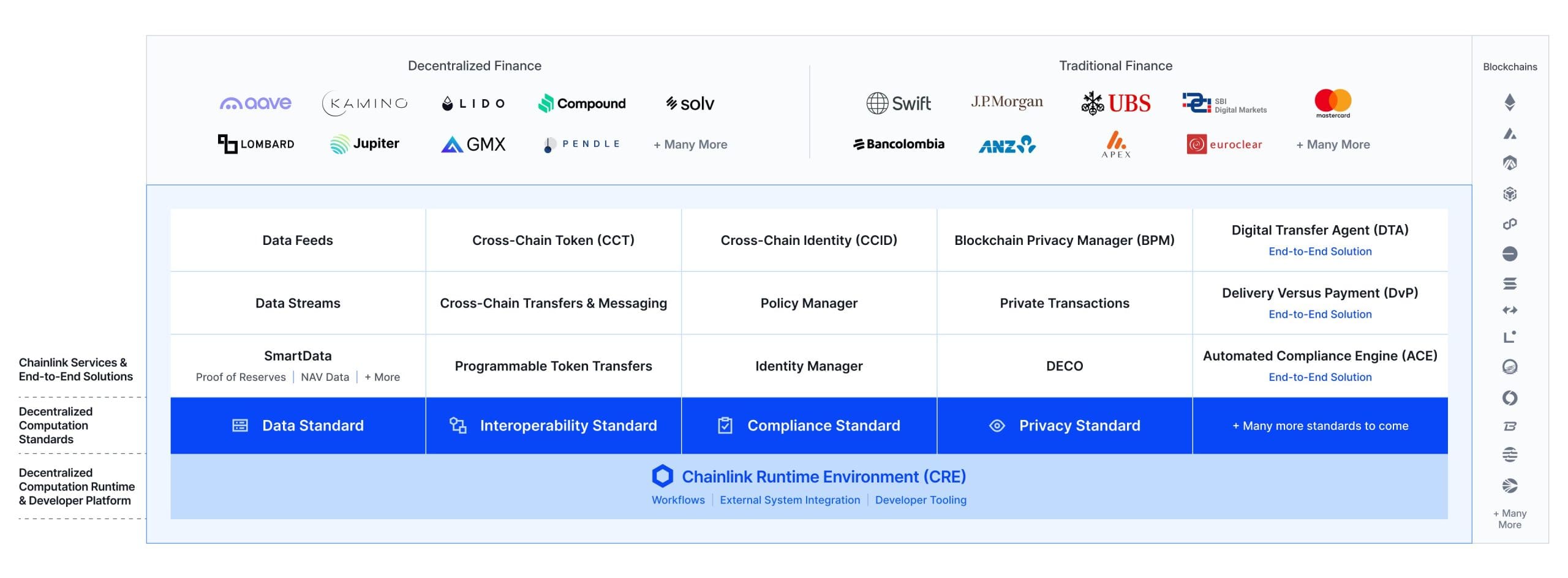The height and width of the screenshot is (578, 1568).
Task: Select the Proof of Reserves label
Action: click(x=241, y=377)
